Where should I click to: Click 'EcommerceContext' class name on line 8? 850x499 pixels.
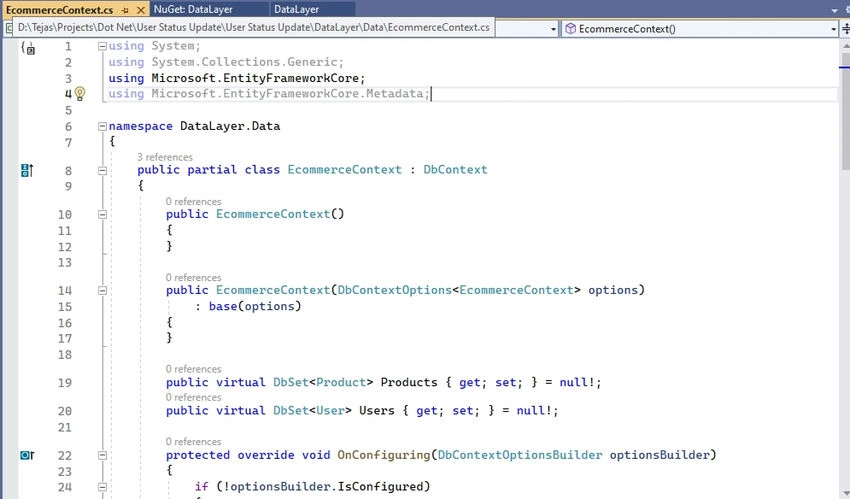click(x=345, y=170)
